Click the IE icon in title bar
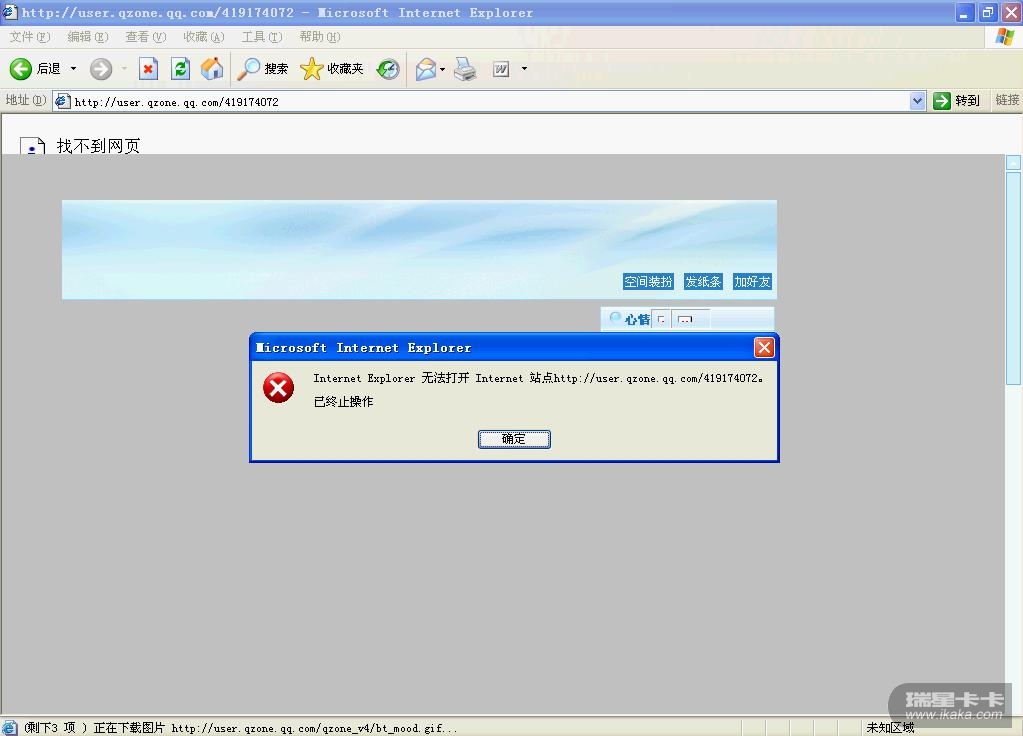The height and width of the screenshot is (736, 1023). tap(10, 11)
